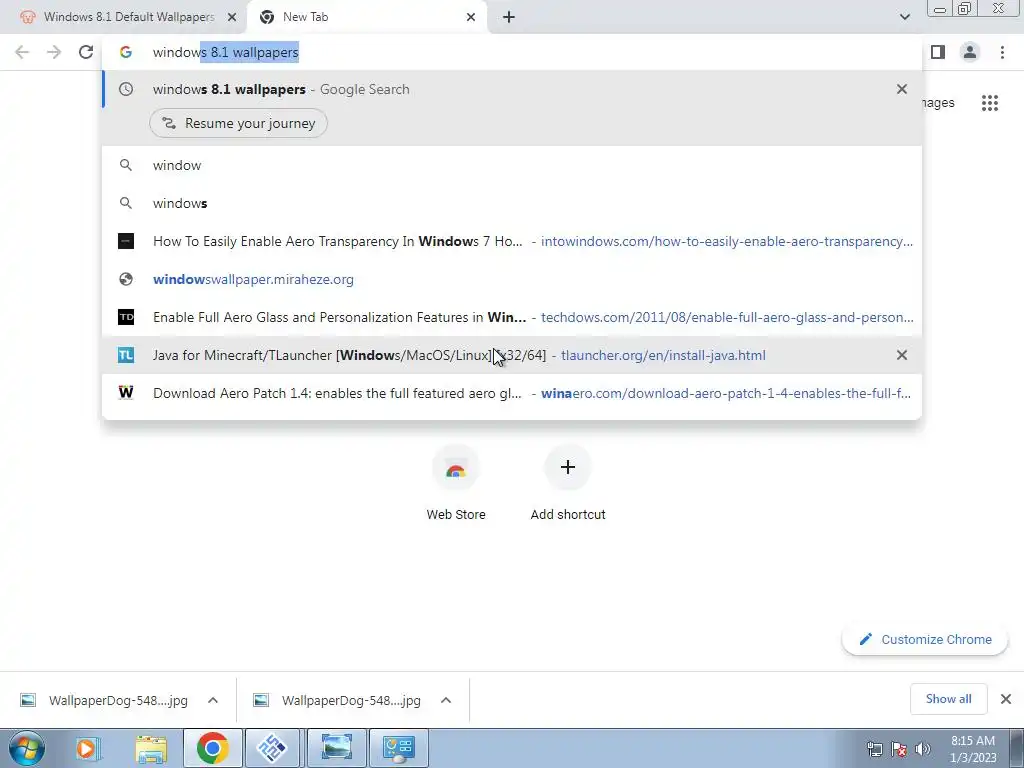Open Windows Explorer from taskbar
1024x768 pixels.
(151, 748)
